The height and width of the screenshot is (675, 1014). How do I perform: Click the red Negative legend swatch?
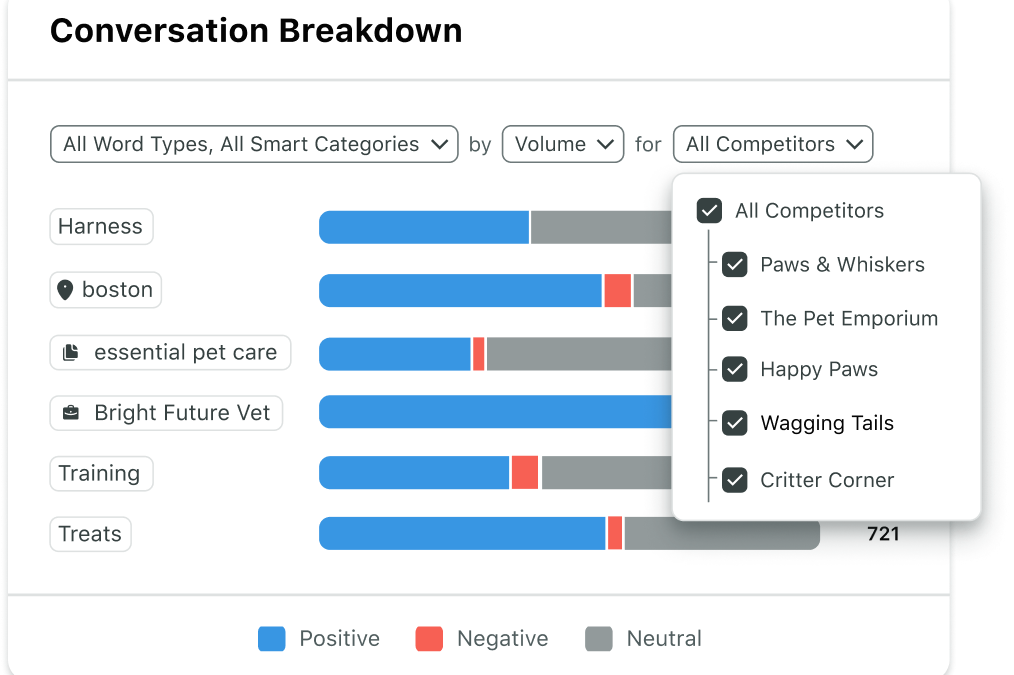[x=429, y=639]
